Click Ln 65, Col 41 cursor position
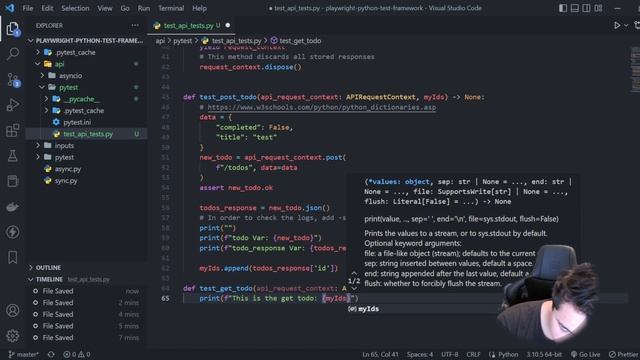The image size is (640, 360). point(380,354)
